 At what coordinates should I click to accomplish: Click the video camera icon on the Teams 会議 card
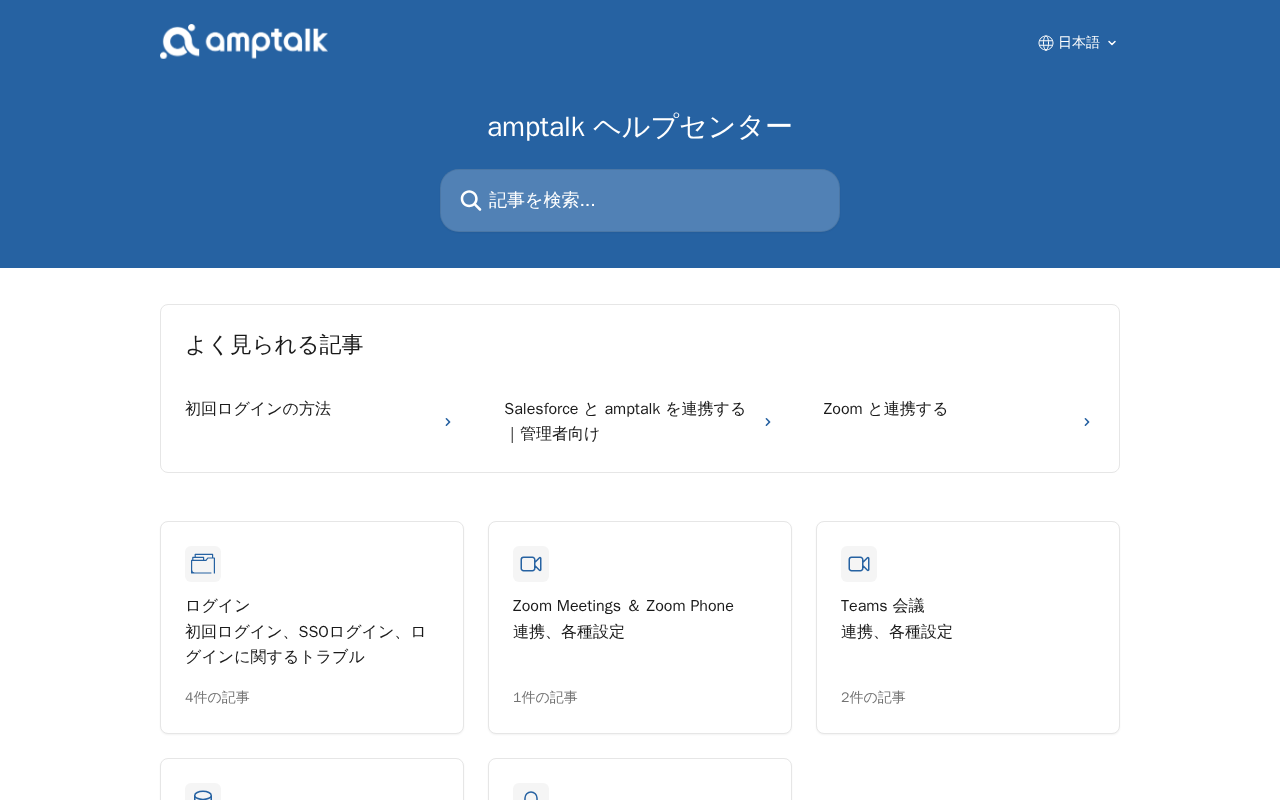859,564
